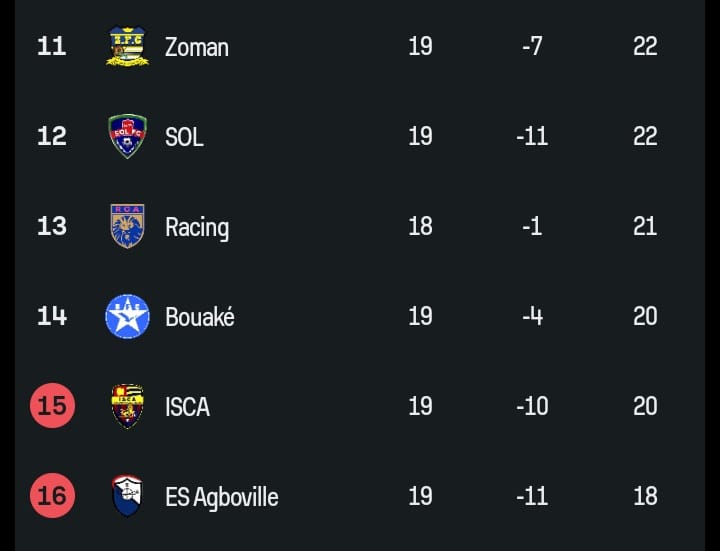Click the SOL FC club crest
The width and height of the screenshot is (720, 551).
point(127,136)
